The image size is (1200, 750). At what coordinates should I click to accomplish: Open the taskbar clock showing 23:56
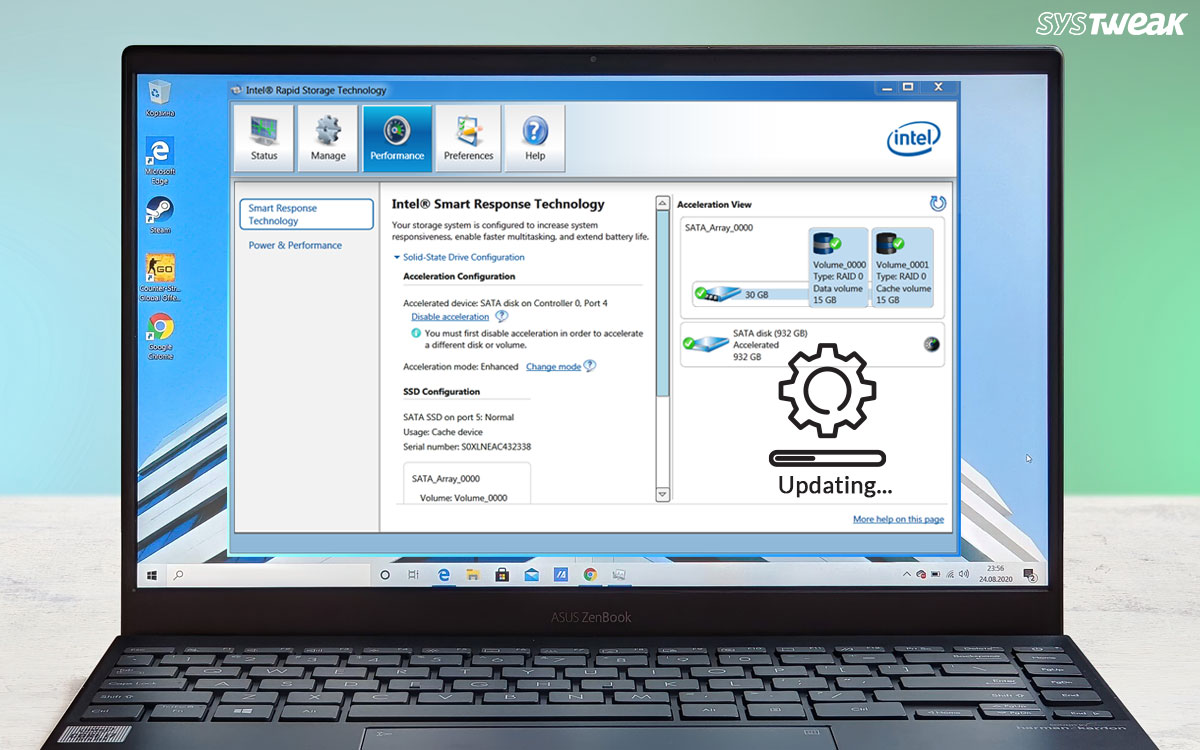coord(994,575)
